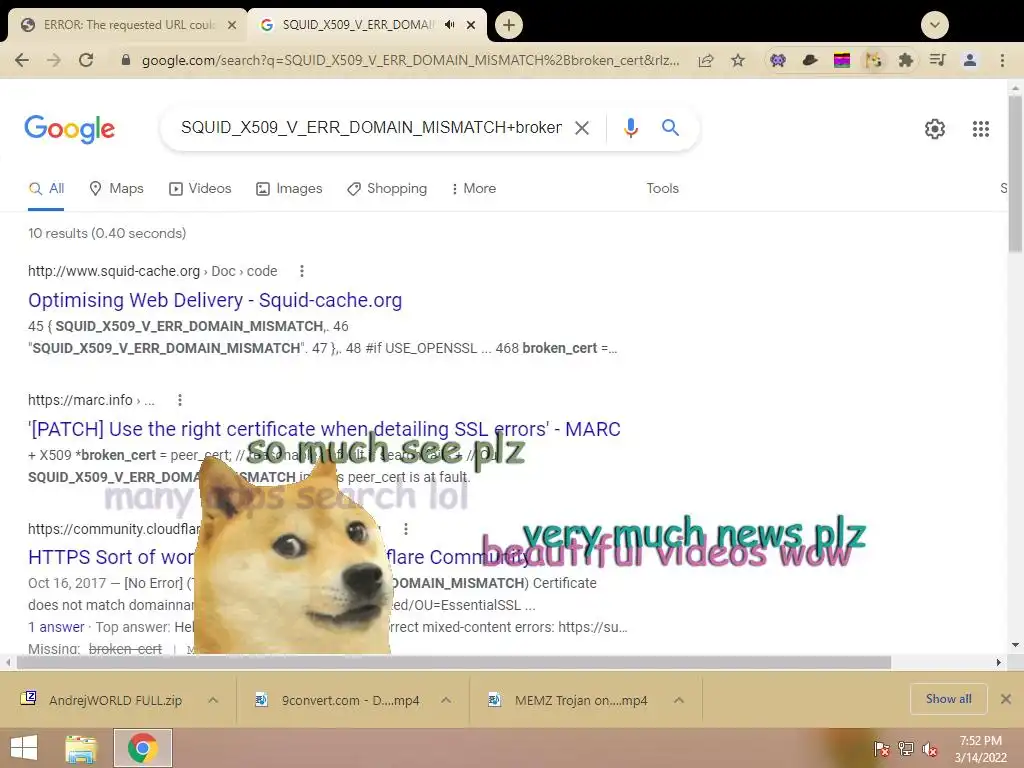Image resolution: width=1024 pixels, height=768 pixels.
Task: Start voice search with microphone
Action: tap(630, 128)
